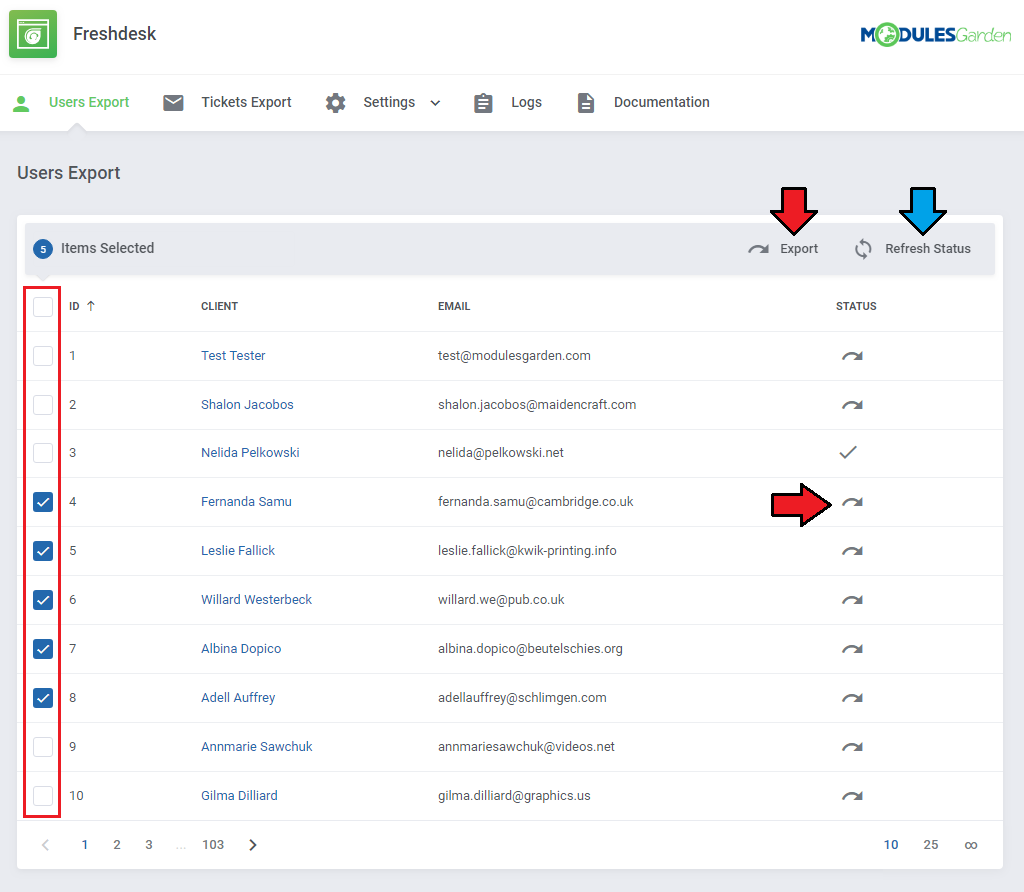Image resolution: width=1024 pixels, height=892 pixels.
Task: Click export status icon for Annmarie Sawchuk
Action: (x=852, y=747)
